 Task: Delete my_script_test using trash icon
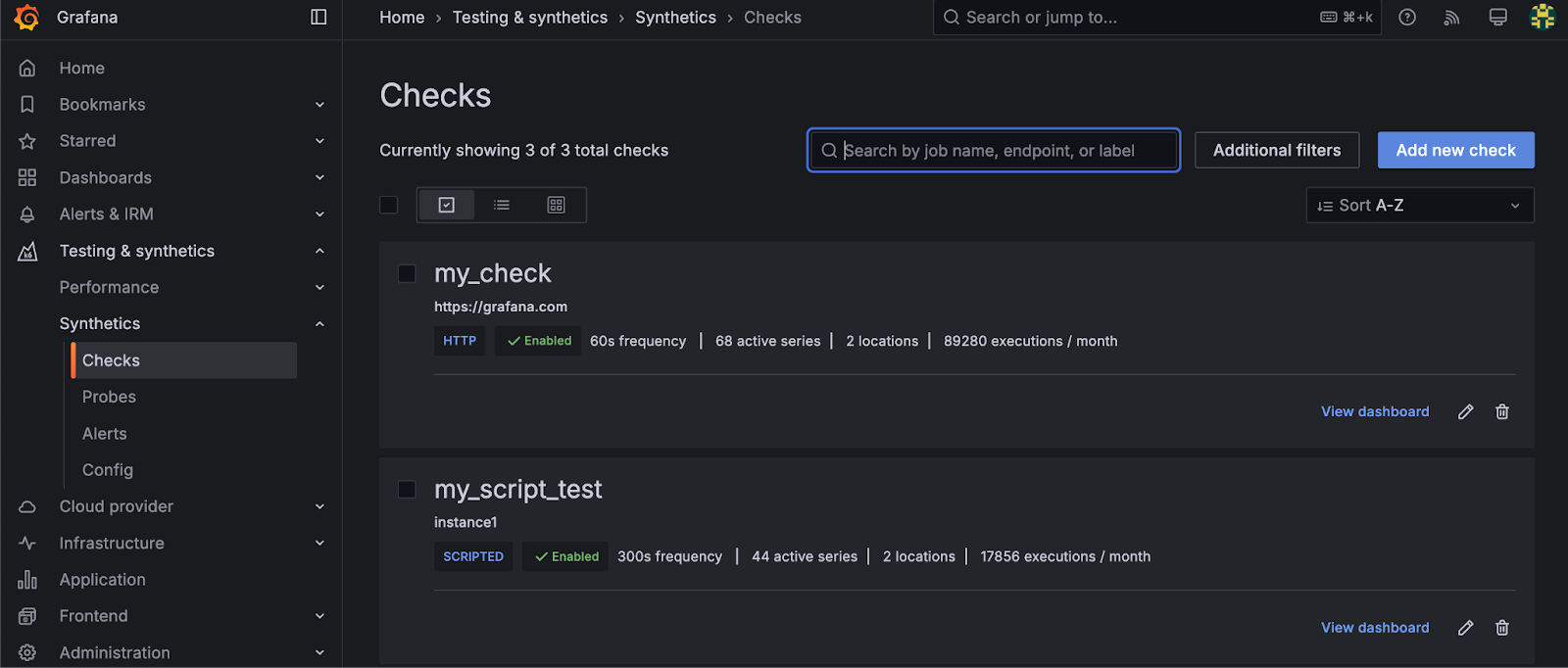pyautogui.click(x=1502, y=628)
